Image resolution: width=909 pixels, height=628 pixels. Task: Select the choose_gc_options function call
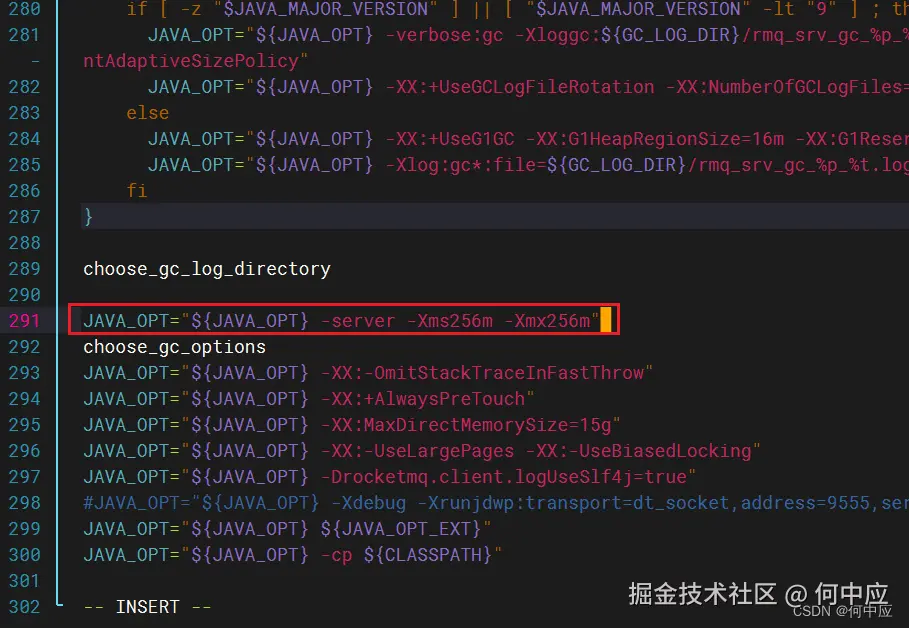coord(173,346)
